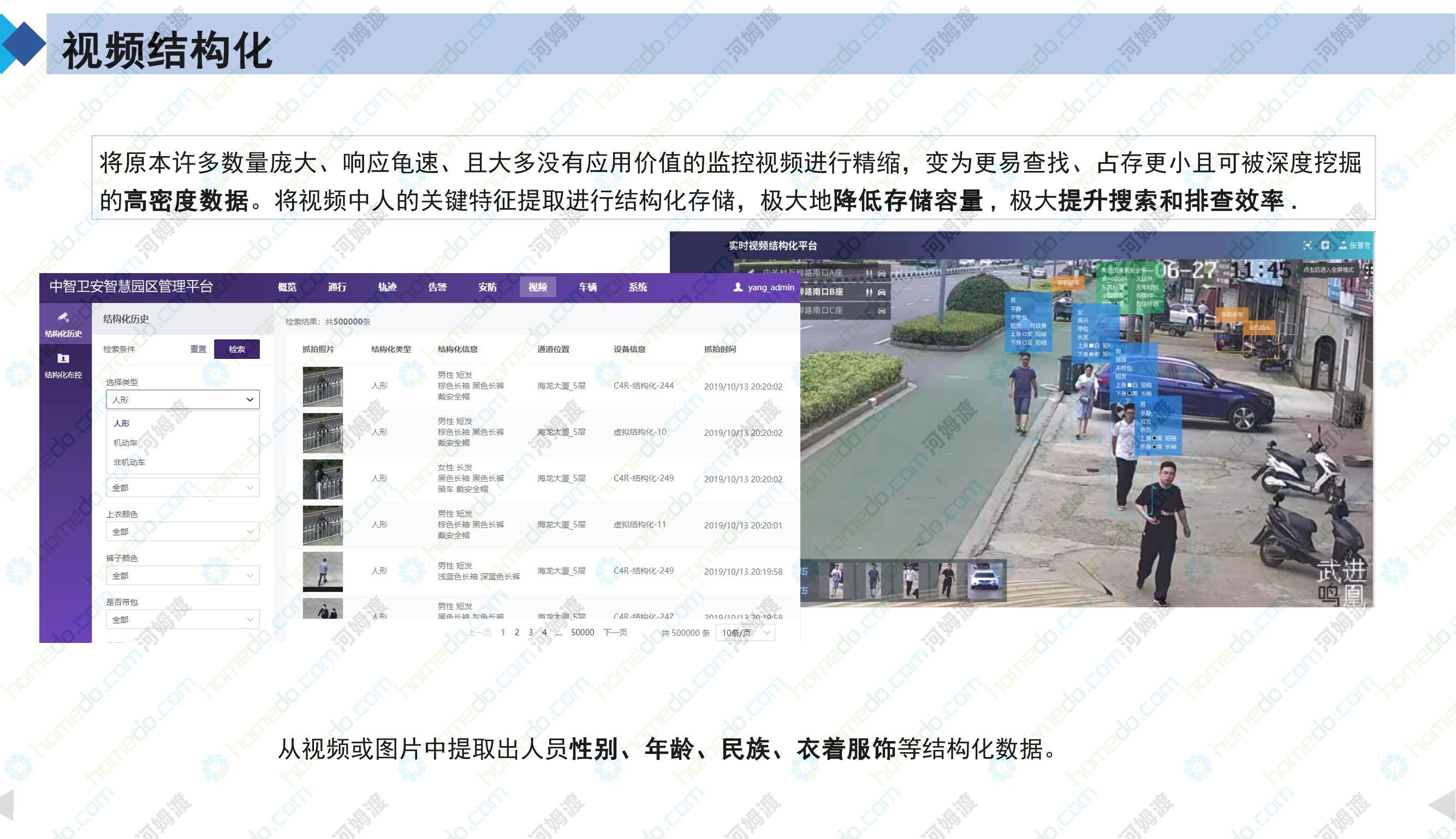This screenshot has width=1456, height=839.
Task: Click the square star icon in the realtime platform header
Action: click(x=1326, y=245)
